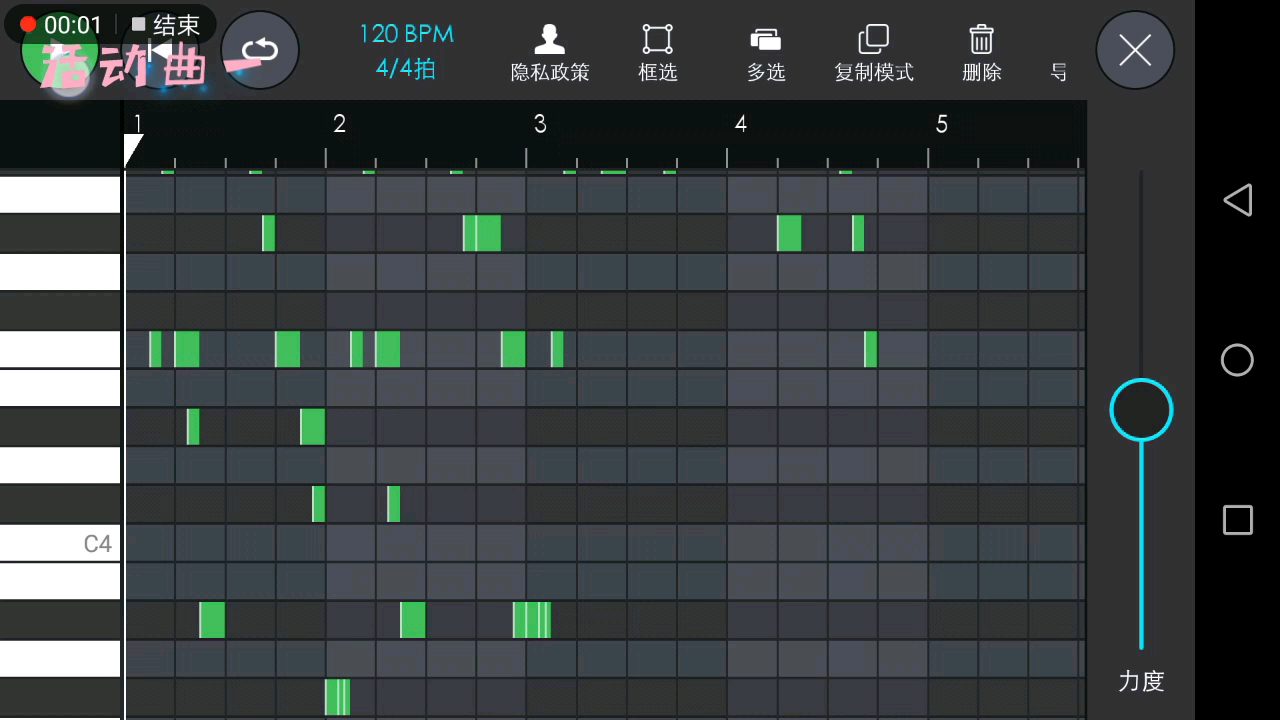
Task: Play the white key directly below C4
Action: 60,581
